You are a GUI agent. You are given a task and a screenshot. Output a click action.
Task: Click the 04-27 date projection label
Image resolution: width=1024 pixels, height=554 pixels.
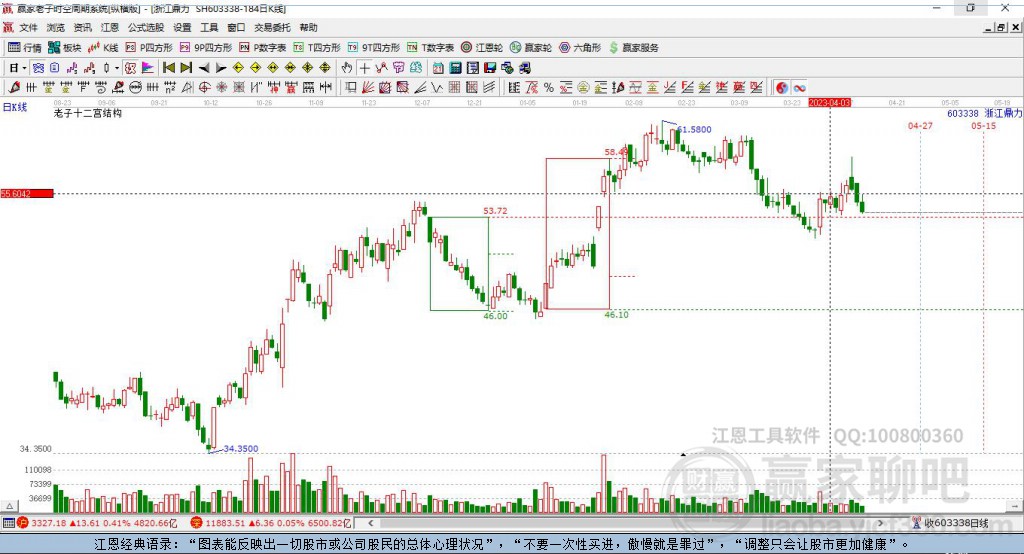point(920,125)
